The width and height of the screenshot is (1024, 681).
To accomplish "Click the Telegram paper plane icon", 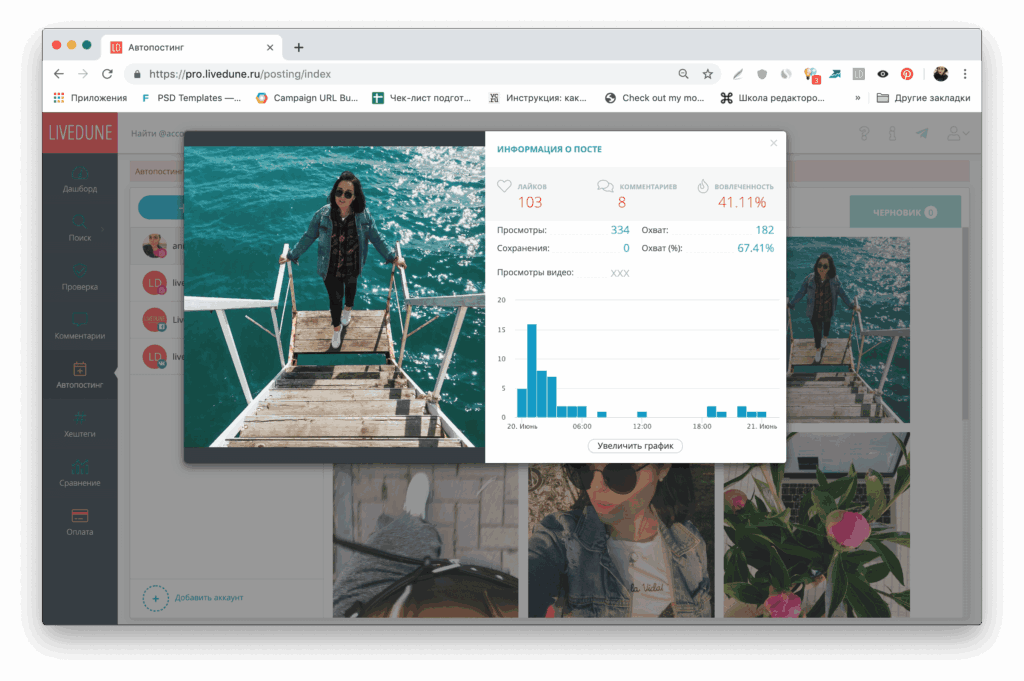I will pyautogui.click(x=921, y=134).
